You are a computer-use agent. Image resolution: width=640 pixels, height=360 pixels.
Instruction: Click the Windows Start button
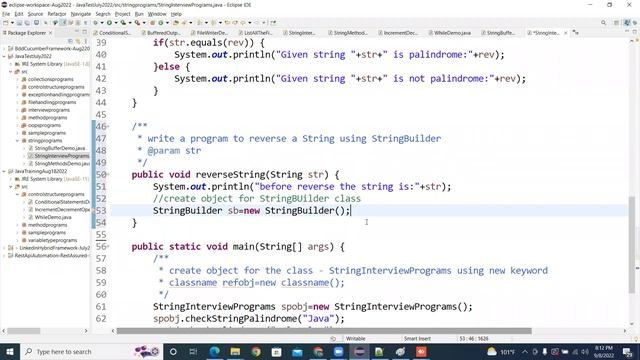(9, 351)
